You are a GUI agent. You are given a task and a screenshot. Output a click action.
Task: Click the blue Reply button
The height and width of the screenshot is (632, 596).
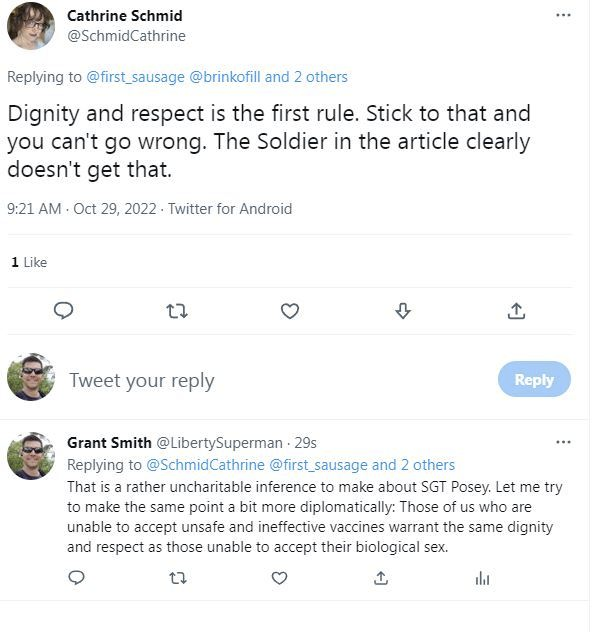(x=534, y=379)
